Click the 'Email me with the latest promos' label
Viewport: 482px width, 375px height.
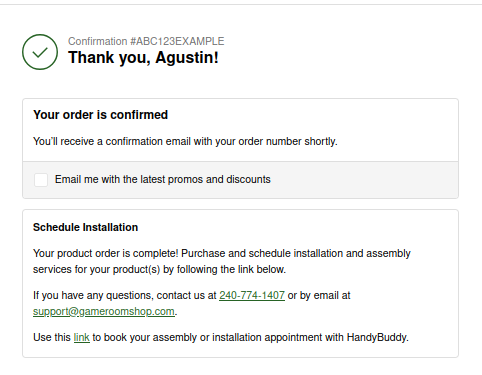pos(163,179)
